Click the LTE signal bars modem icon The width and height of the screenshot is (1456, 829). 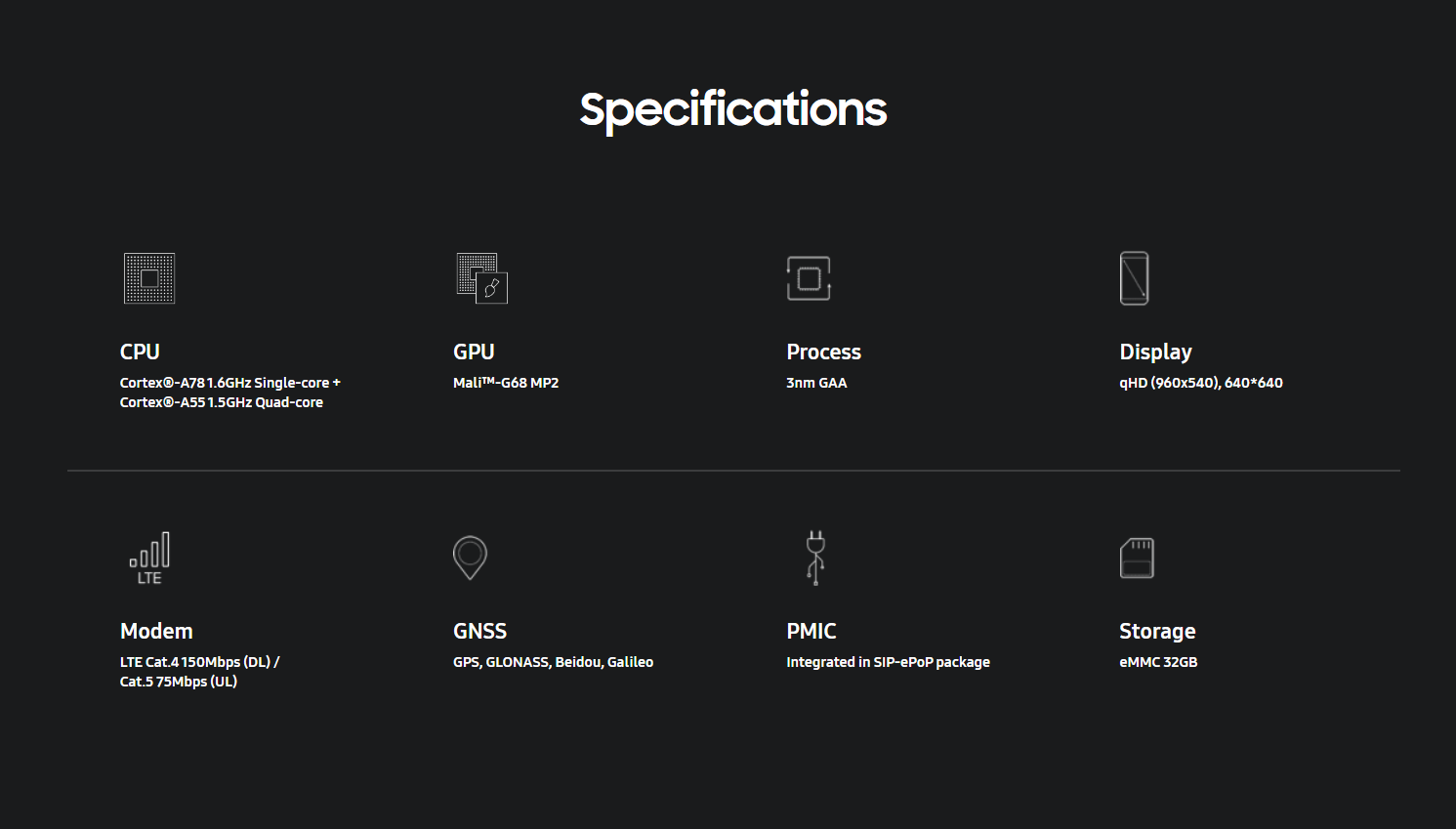point(149,558)
